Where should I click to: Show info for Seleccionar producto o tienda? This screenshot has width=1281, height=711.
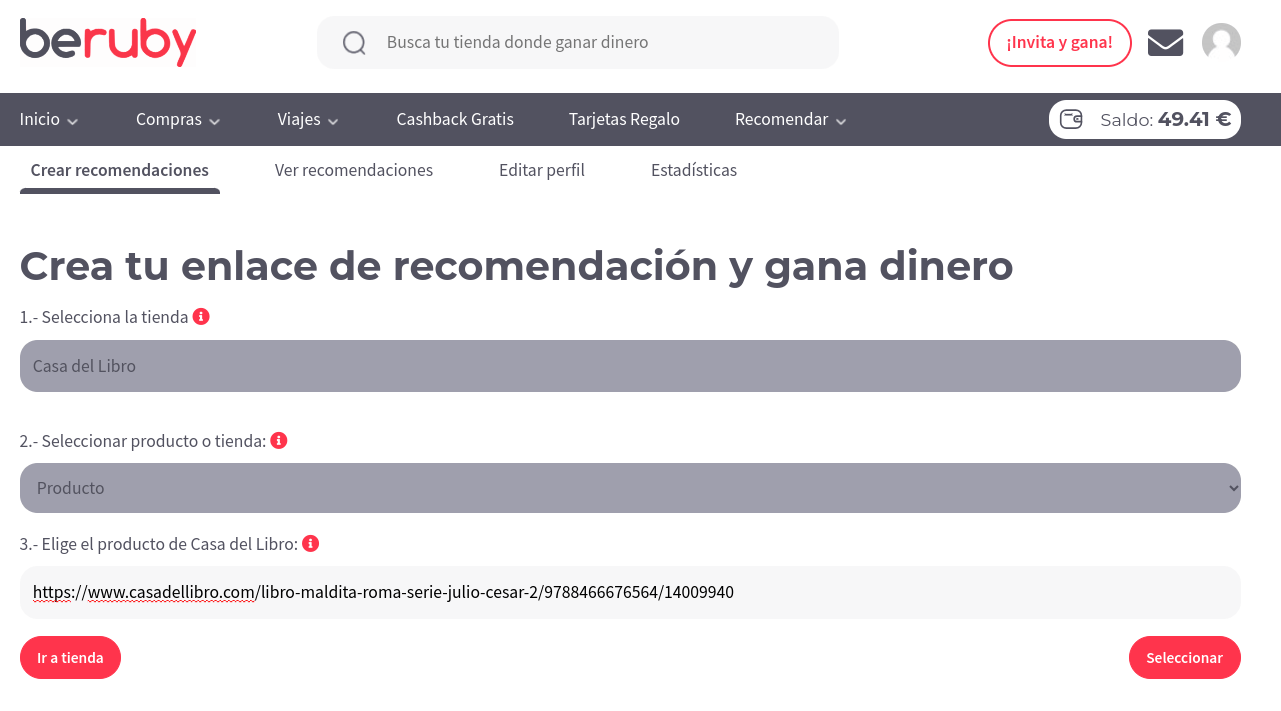279,441
